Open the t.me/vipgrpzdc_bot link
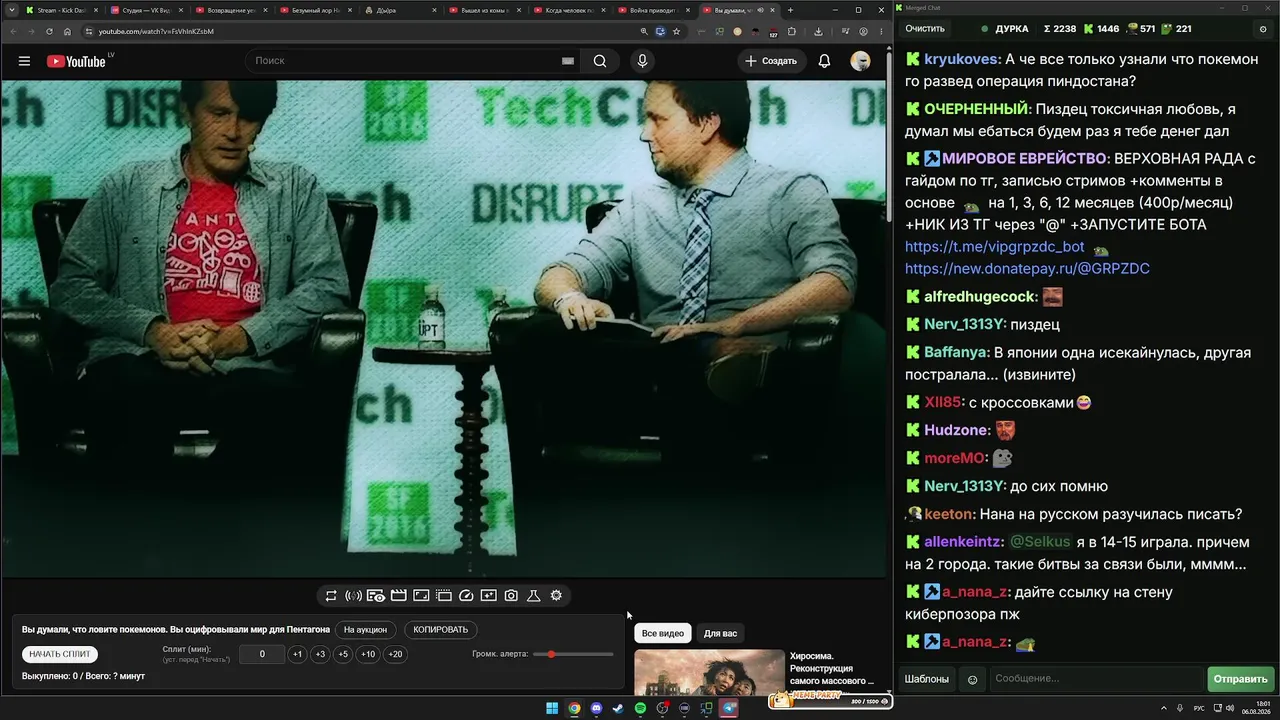The width and height of the screenshot is (1280, 720). [x=995, y=247]
